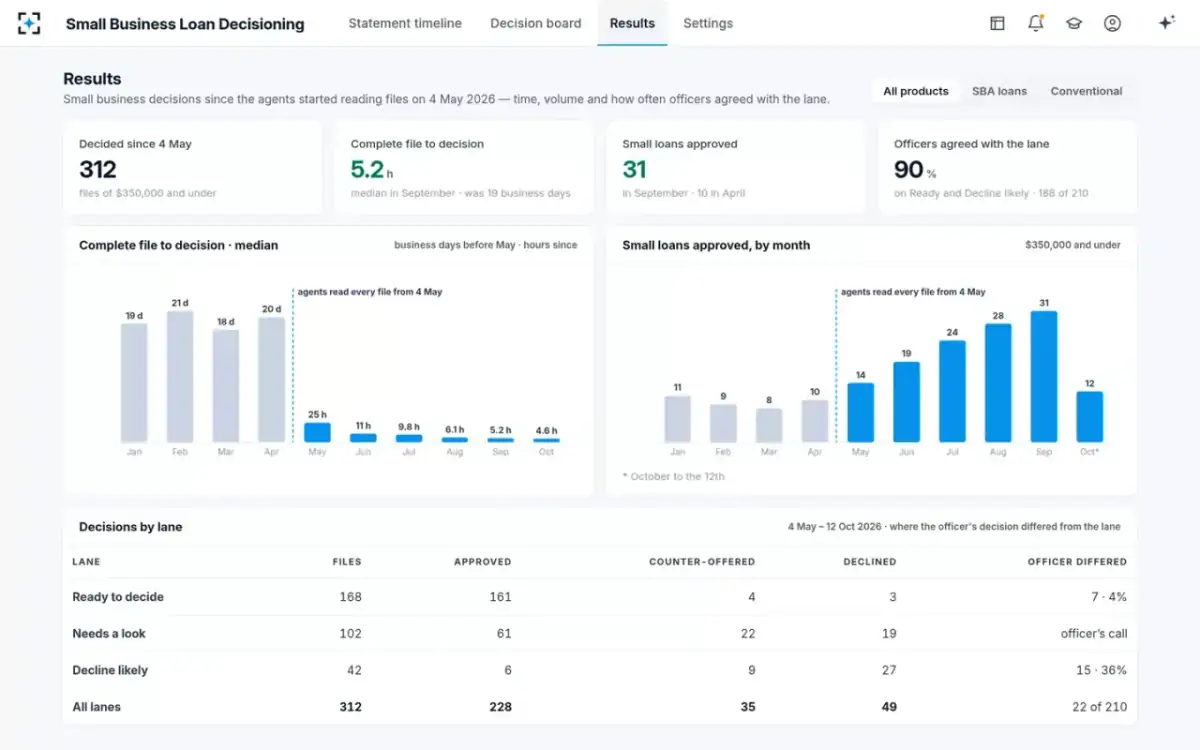Click the All lanes total row
Image resolution: width=1200 pixels, height=750 pixels.
[x=600, y=706]
